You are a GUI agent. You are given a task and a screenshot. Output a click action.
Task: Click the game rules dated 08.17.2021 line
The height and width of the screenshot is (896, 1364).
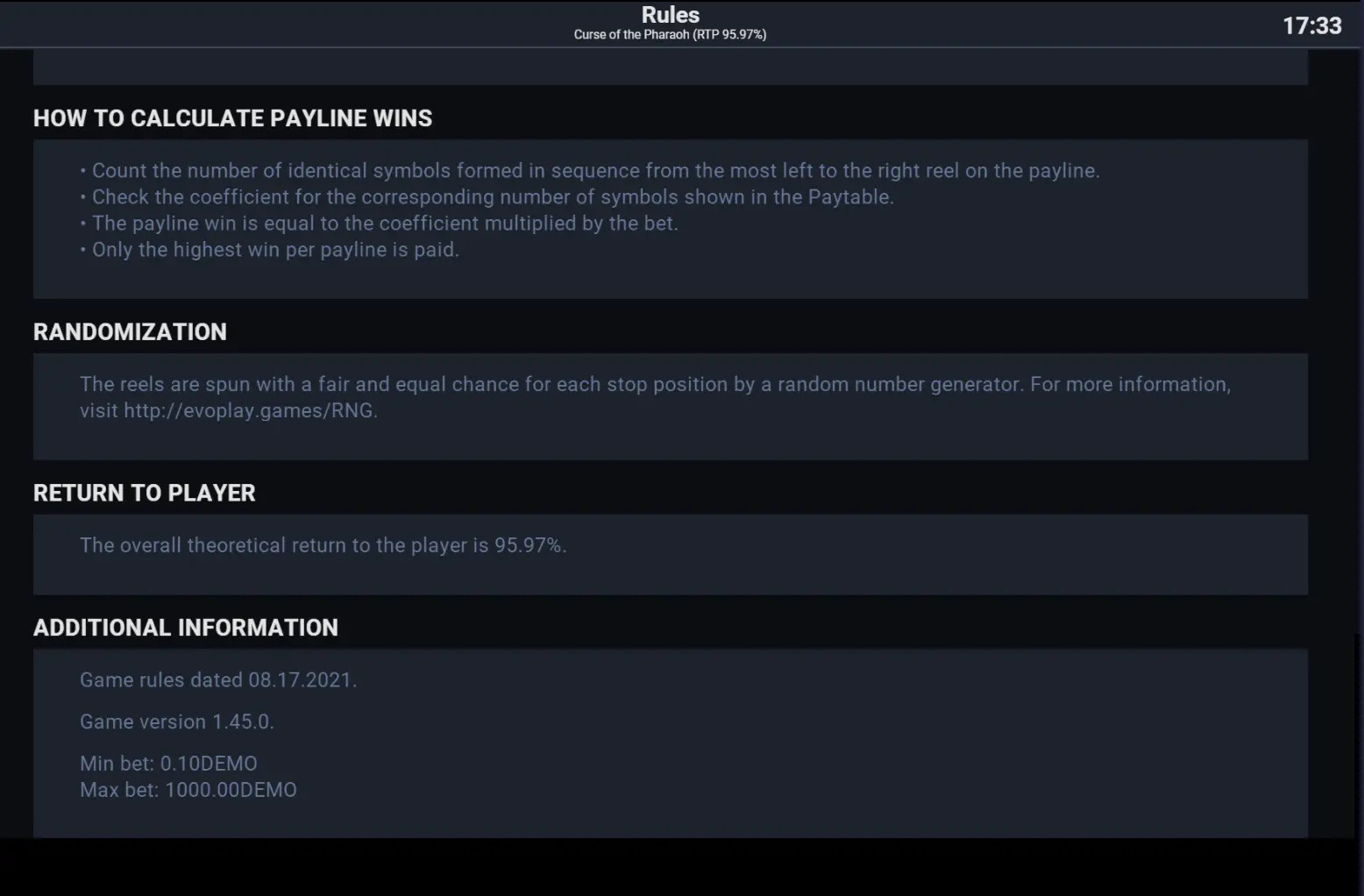coord(218,680)
